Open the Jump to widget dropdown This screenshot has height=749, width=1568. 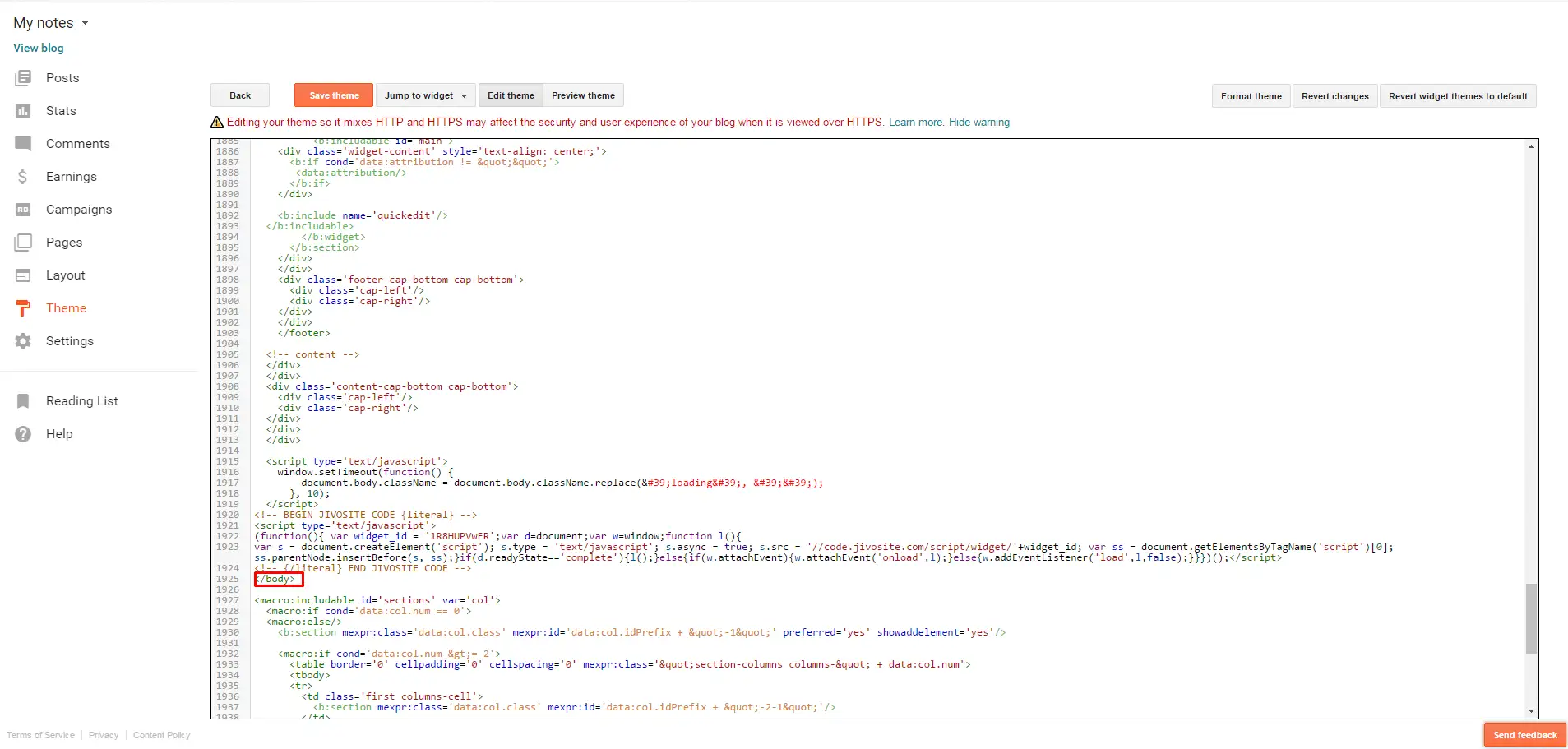pyautogui.click(x=425, y=95)
